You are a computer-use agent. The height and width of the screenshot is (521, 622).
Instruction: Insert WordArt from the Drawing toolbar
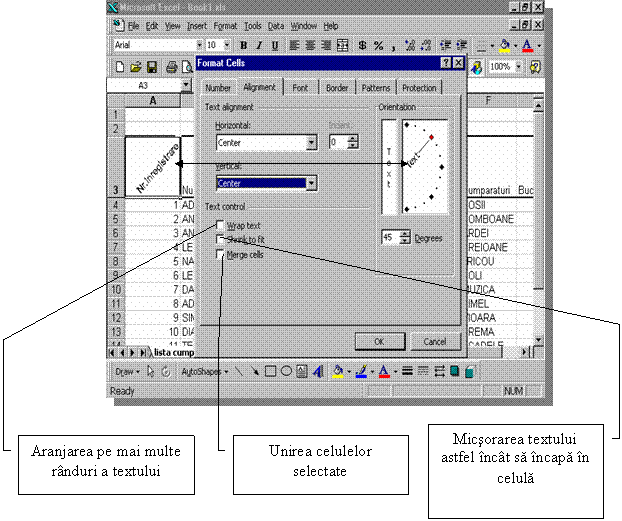pyautogui.click(x=317, y=371)
